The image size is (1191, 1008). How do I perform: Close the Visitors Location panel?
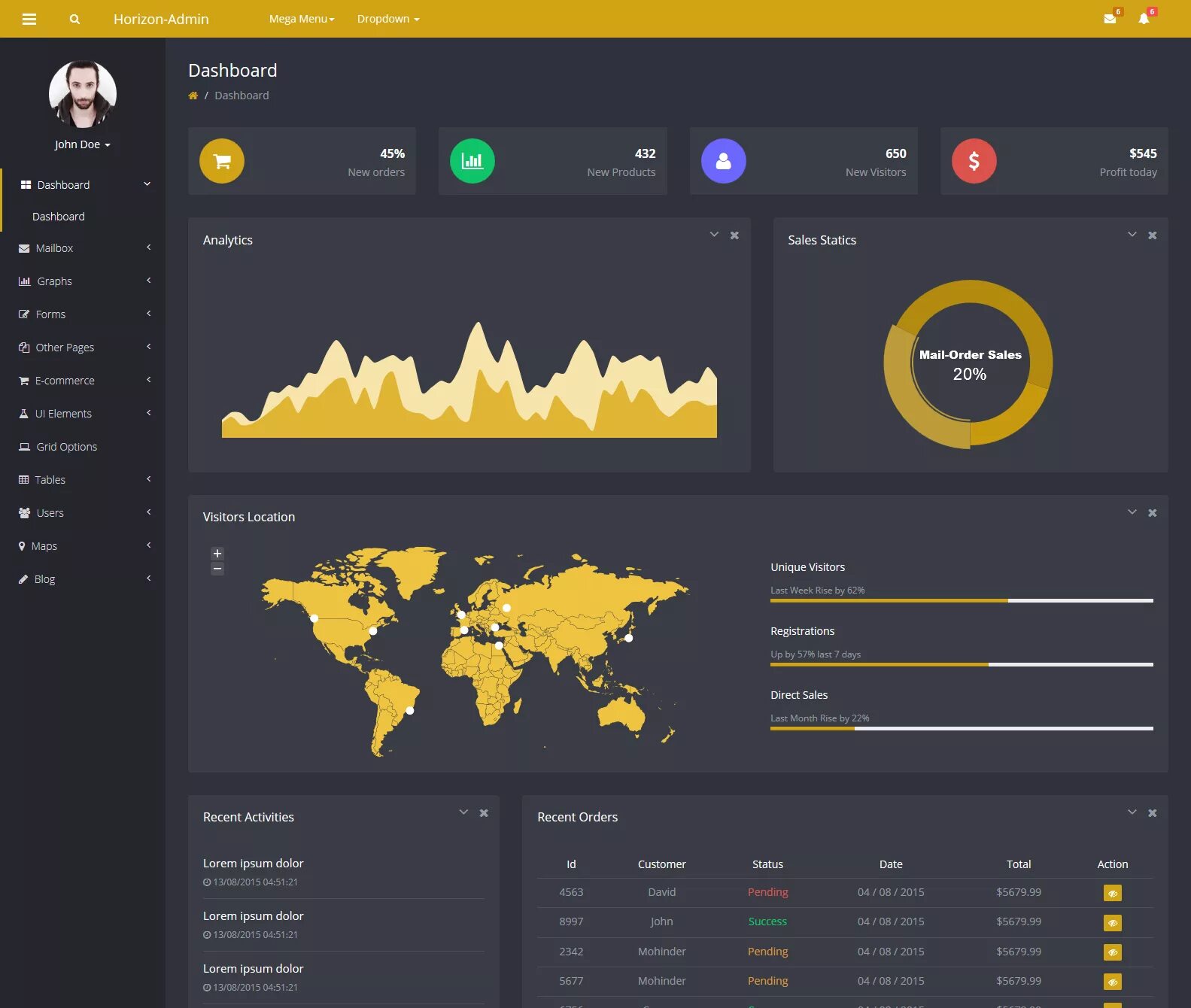point(1152,513)
